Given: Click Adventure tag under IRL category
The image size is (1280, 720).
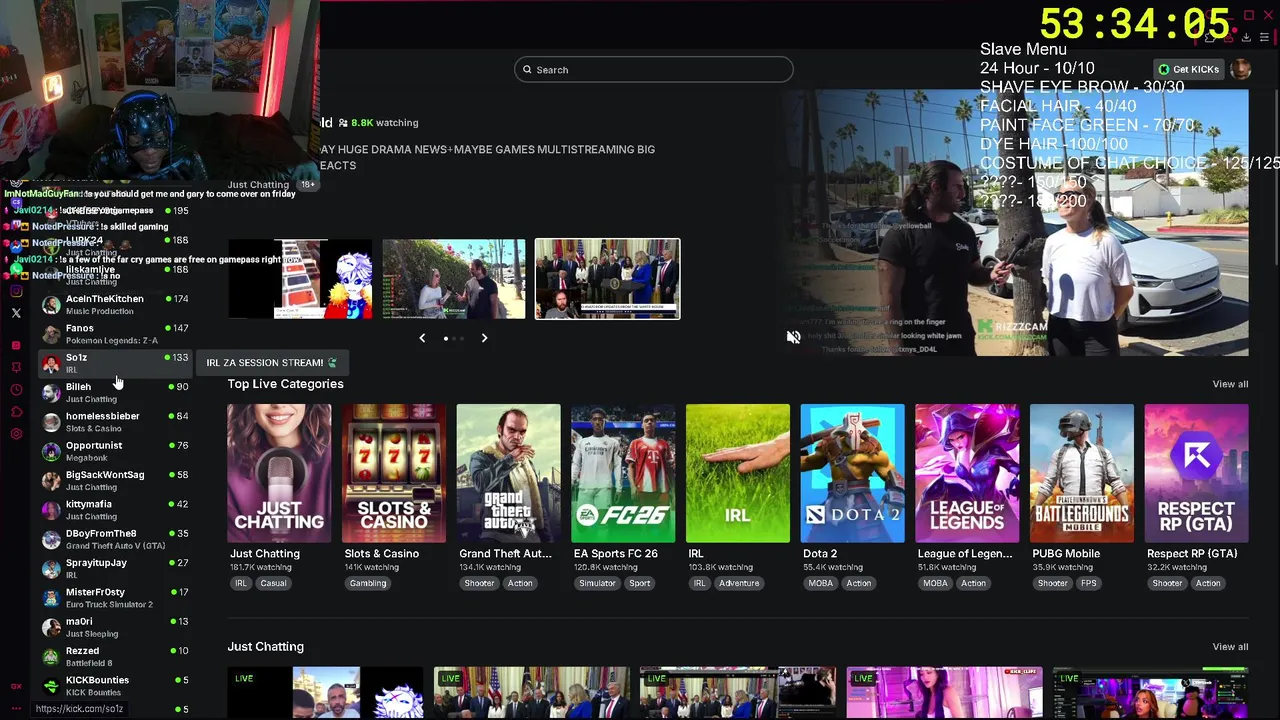Looking at the screenshot, I should (739, 583).
